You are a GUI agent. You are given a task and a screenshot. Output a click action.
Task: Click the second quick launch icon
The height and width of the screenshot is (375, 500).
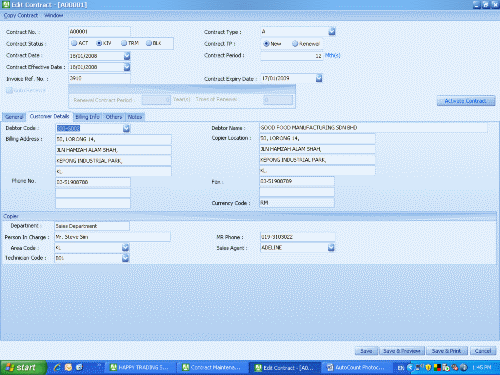[x=68, y=367]
